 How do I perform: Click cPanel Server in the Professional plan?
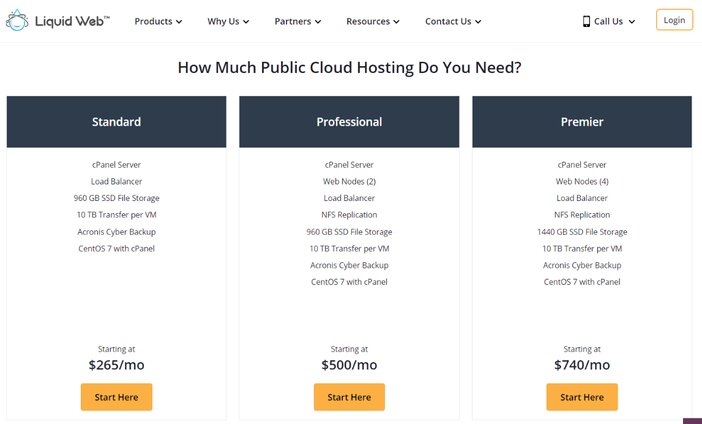point(349,165)
